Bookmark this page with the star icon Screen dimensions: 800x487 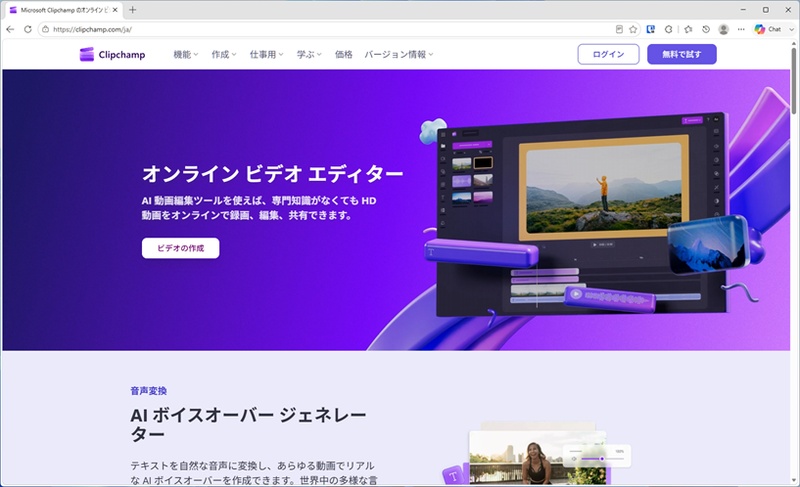pos(633,30)
